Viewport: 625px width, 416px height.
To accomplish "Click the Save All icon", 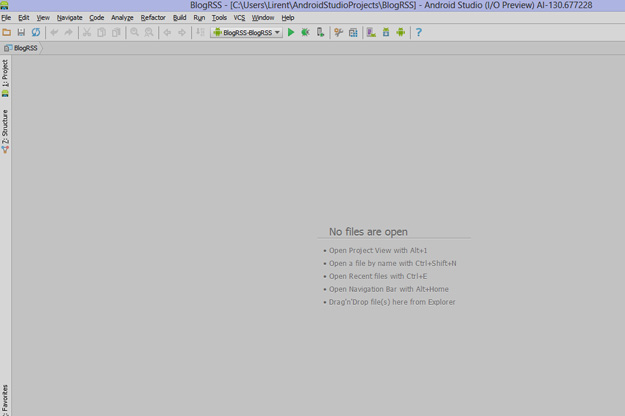I will click(x=21, y=32).
